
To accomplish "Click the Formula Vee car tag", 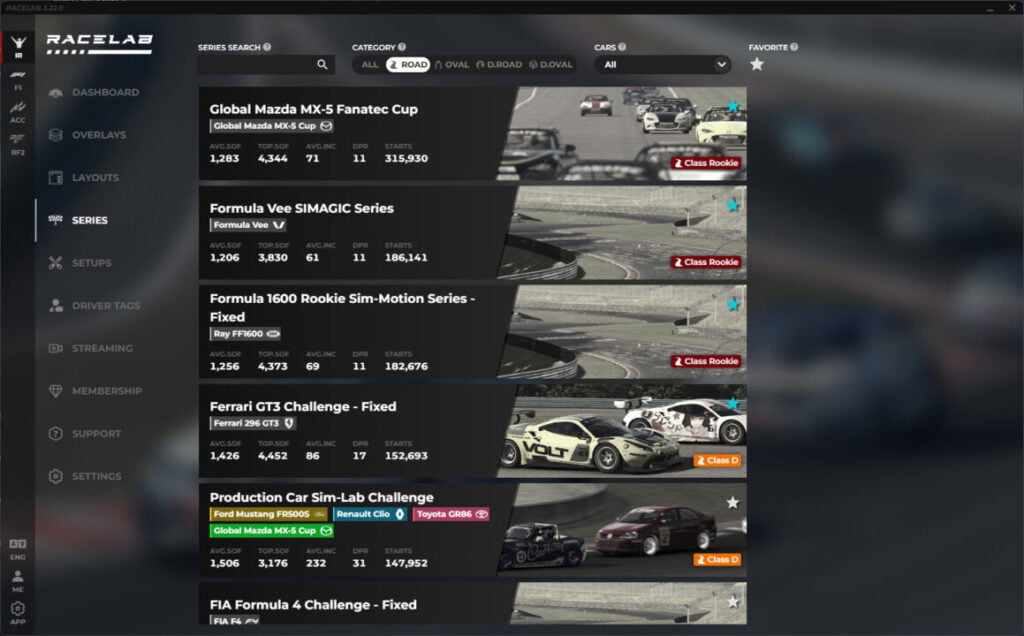I will [x=249, y=225].
